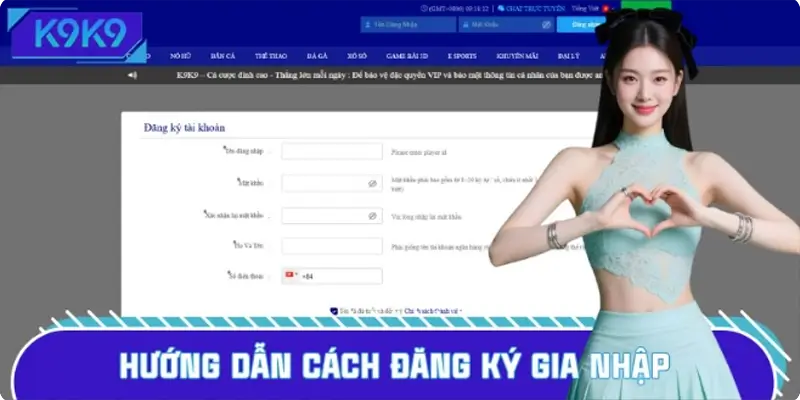Click the chat bubble icon for live chat
Screen dimensions: 800x400
point(501,9)
